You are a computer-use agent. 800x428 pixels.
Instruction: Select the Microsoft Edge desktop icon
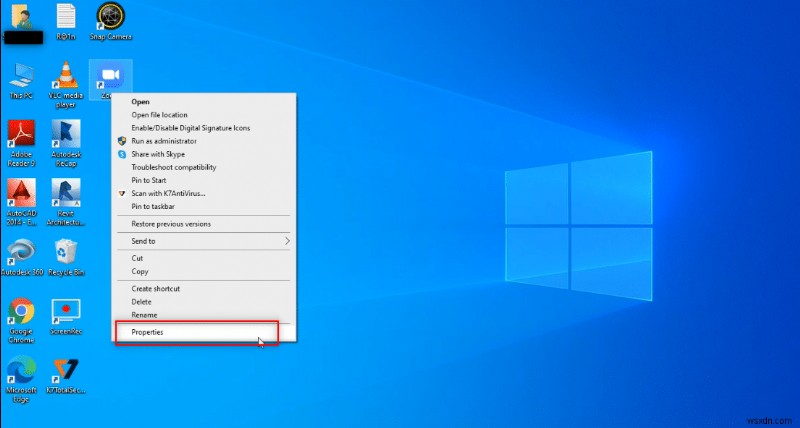click(x=21, y=380)
